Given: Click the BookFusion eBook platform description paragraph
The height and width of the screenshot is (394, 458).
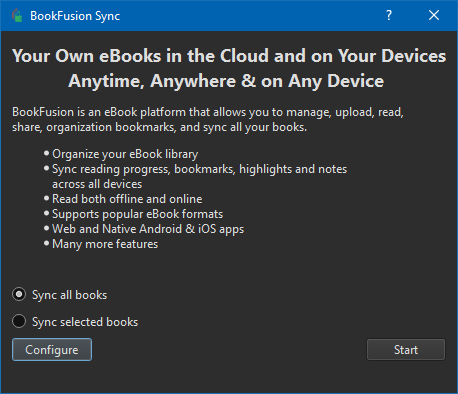Looking at the screenshot, I should [x=208, y=119].
